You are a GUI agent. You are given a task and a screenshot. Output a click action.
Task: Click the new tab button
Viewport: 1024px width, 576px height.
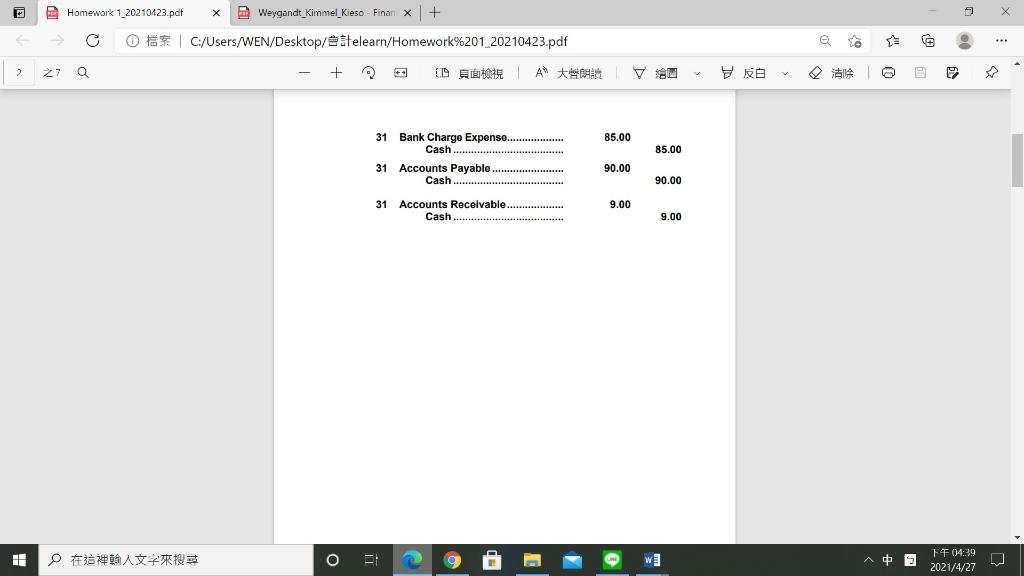[434, 14]
